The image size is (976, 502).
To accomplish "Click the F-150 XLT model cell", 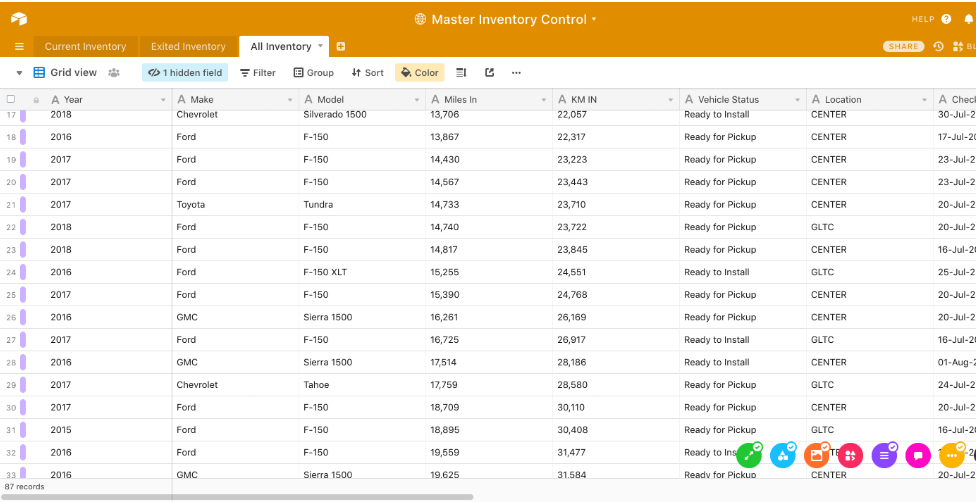I will (362, 272).
